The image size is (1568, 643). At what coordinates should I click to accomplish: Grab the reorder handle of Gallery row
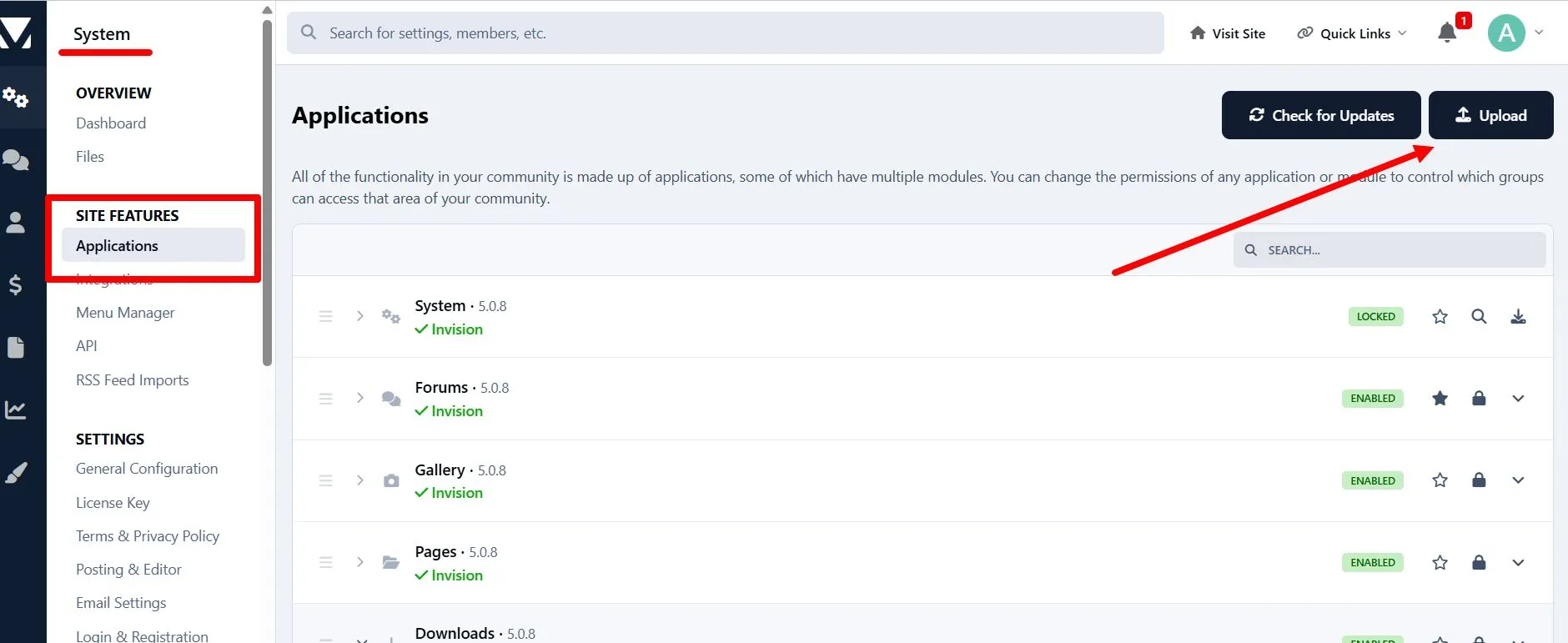[326, 480]
